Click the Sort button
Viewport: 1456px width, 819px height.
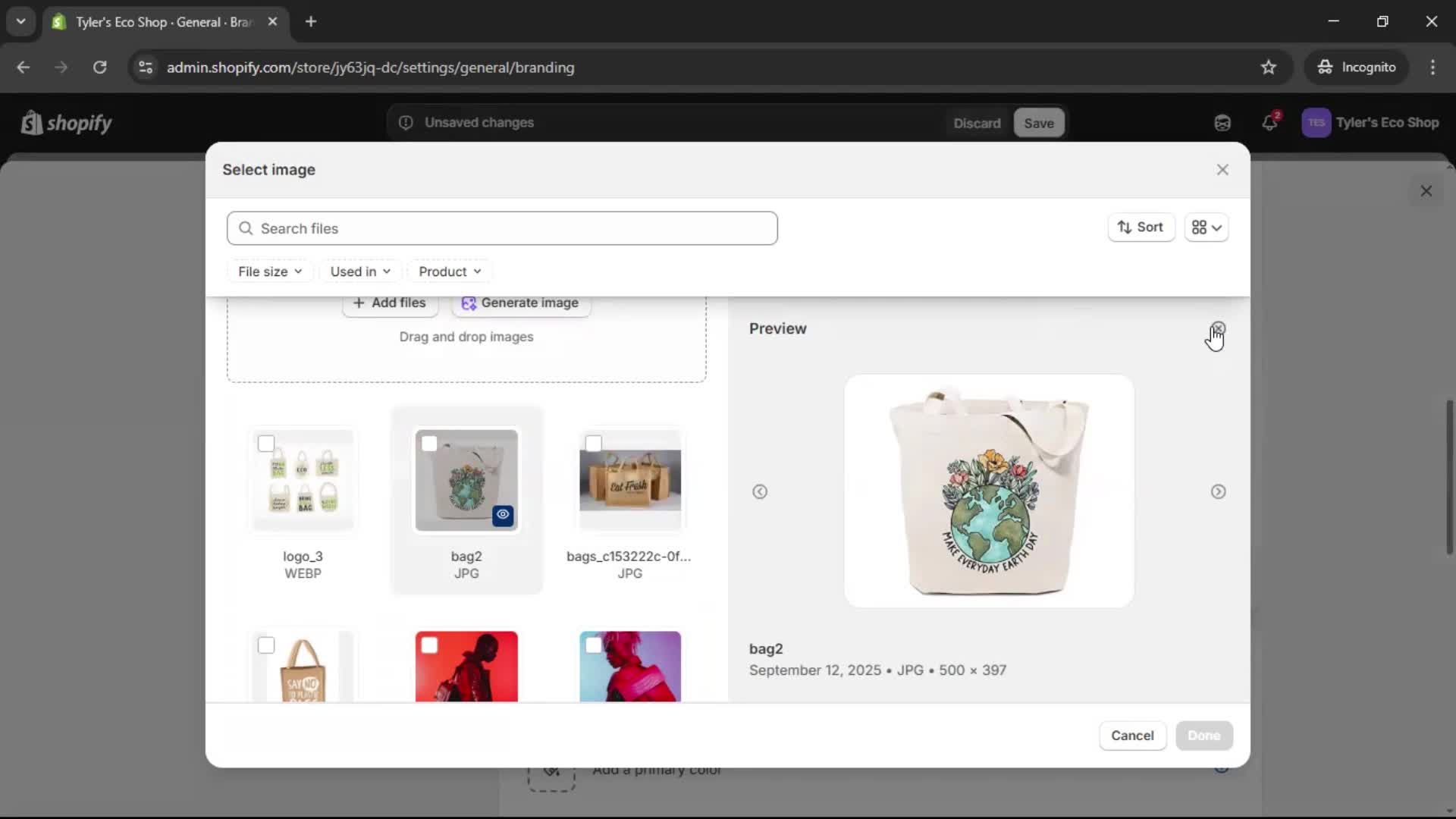click(x=1141, y=227)
